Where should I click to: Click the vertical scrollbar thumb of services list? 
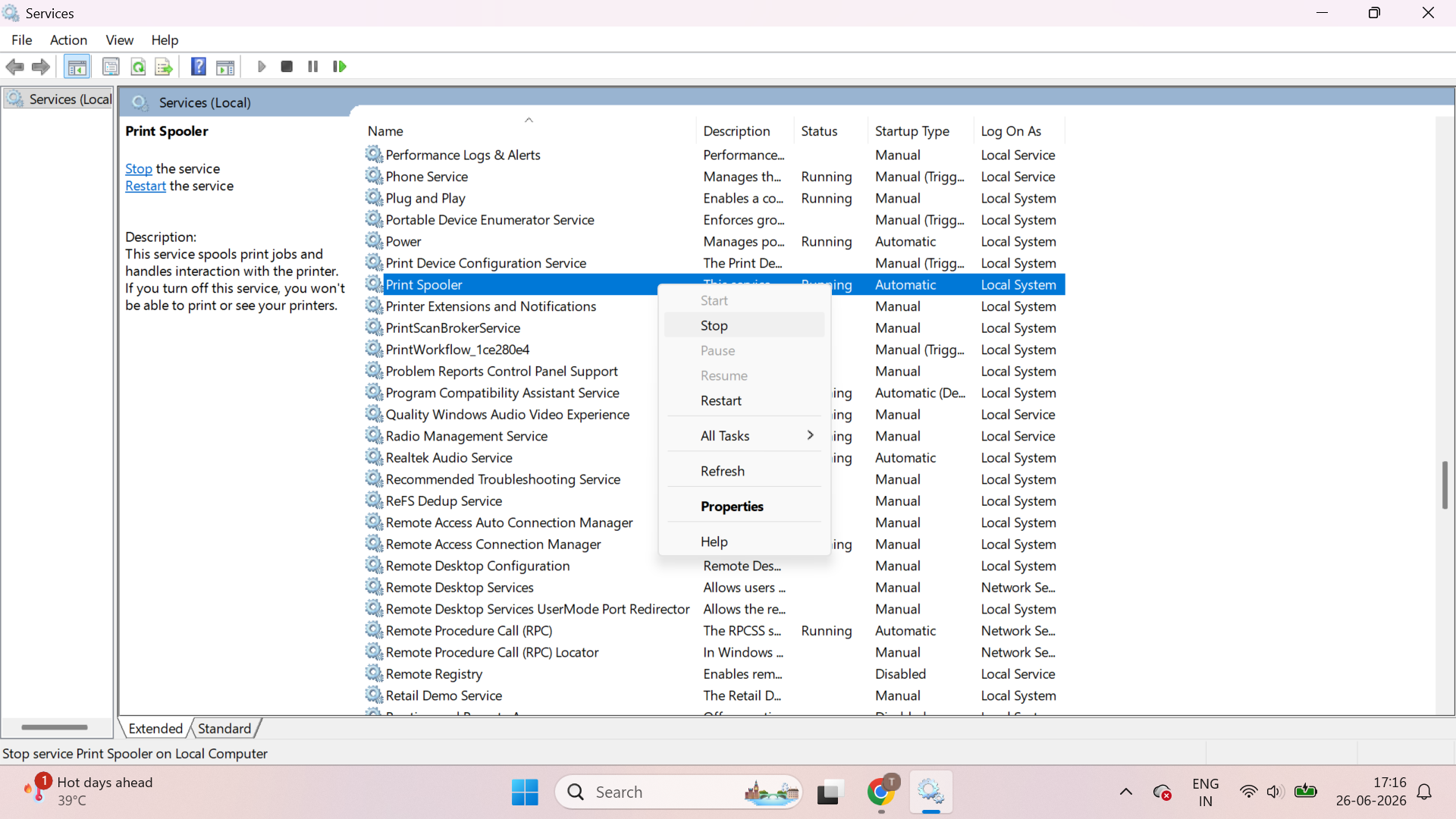point(1445,485)
